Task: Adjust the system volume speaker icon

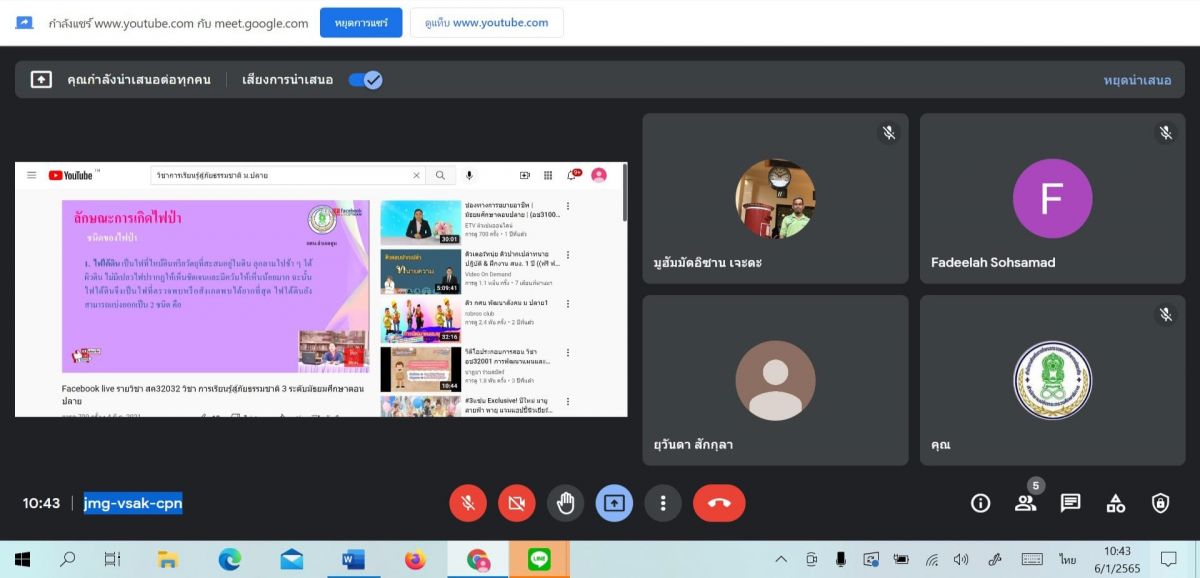Action: [961, 559]
